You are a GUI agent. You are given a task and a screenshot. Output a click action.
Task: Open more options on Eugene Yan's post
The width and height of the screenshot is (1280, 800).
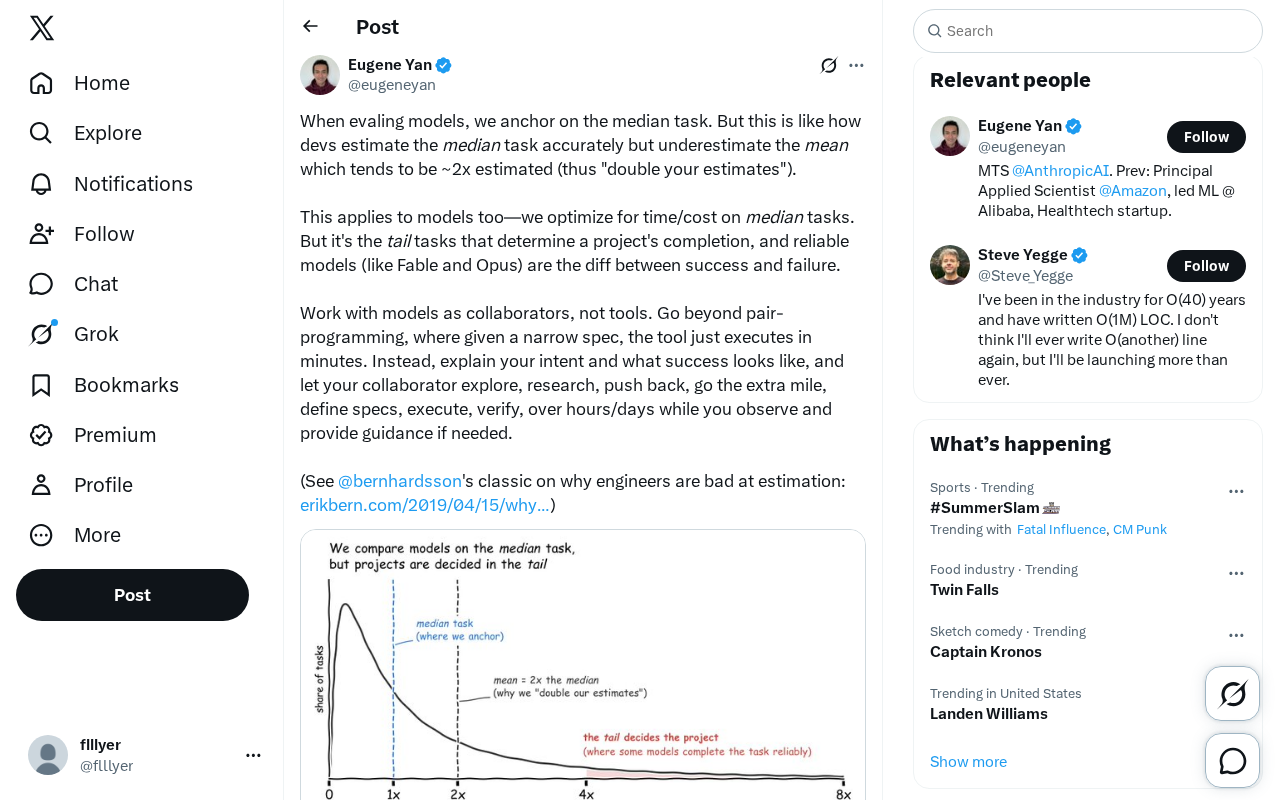pos(856,65)
